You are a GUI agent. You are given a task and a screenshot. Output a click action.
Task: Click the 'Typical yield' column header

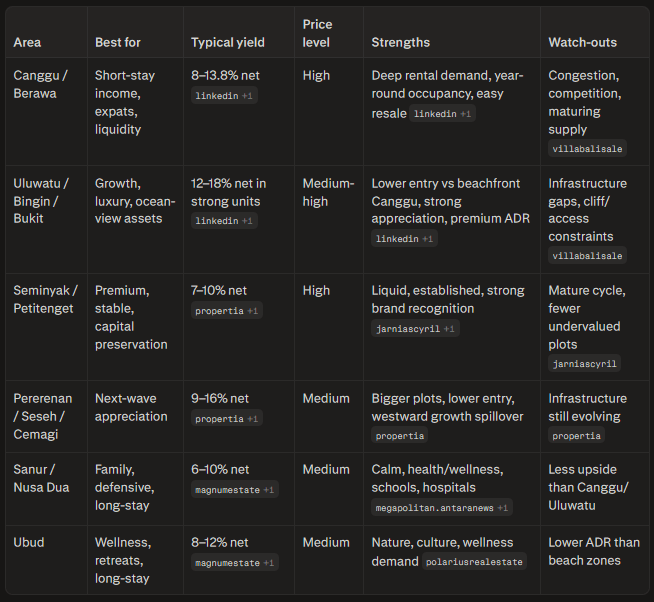click(x=228, y=42)
